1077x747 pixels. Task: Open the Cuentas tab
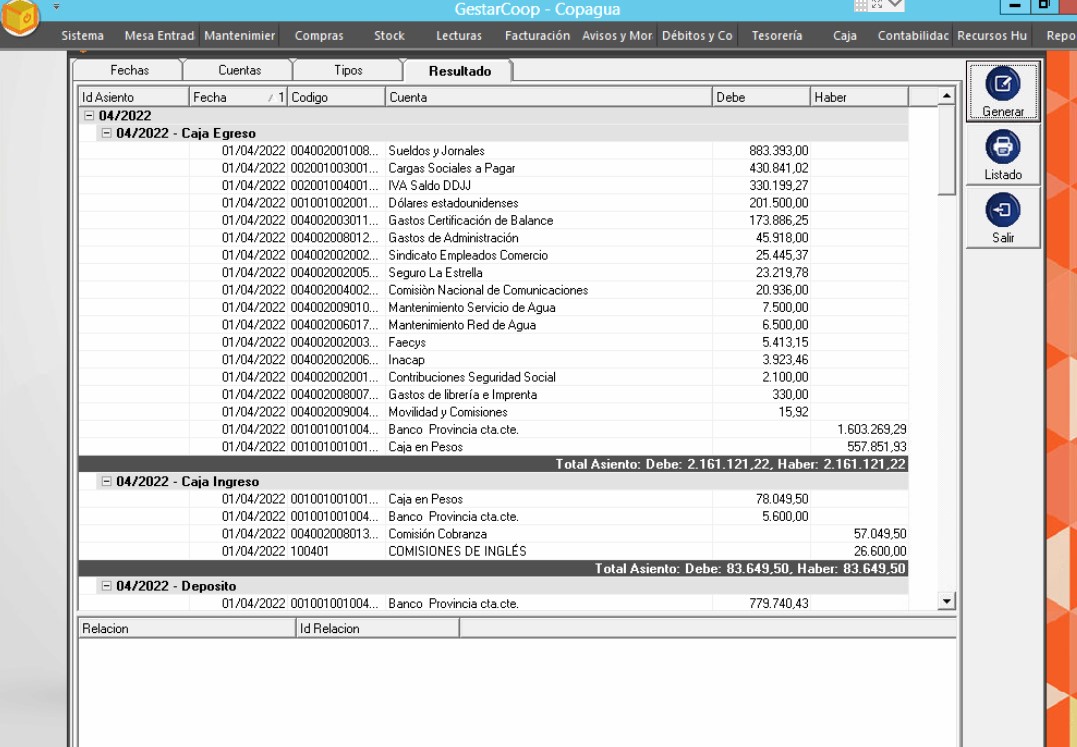(239, 71)
